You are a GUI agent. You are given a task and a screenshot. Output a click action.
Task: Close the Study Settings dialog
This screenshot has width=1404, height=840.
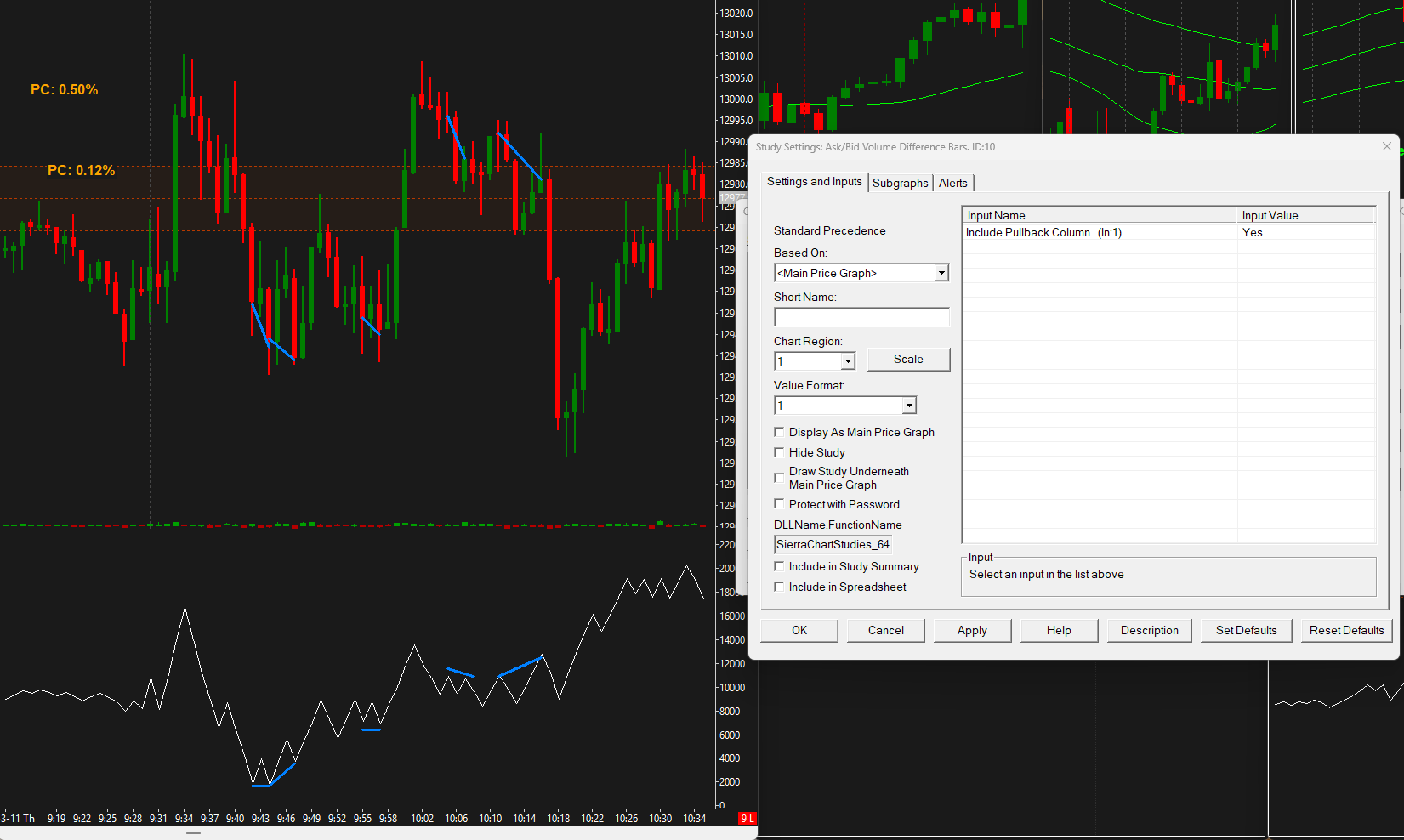pos(1387,147)
